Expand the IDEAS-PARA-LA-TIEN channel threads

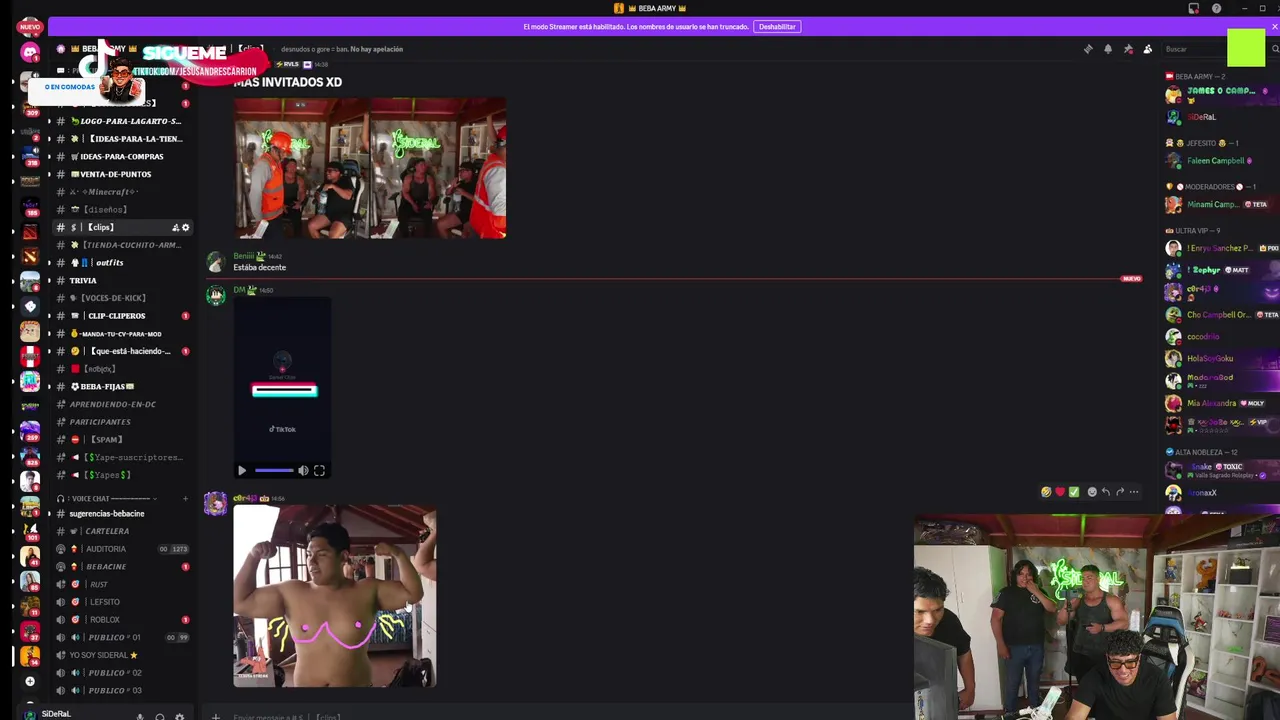pyautogui.click(x=49, y=139)
